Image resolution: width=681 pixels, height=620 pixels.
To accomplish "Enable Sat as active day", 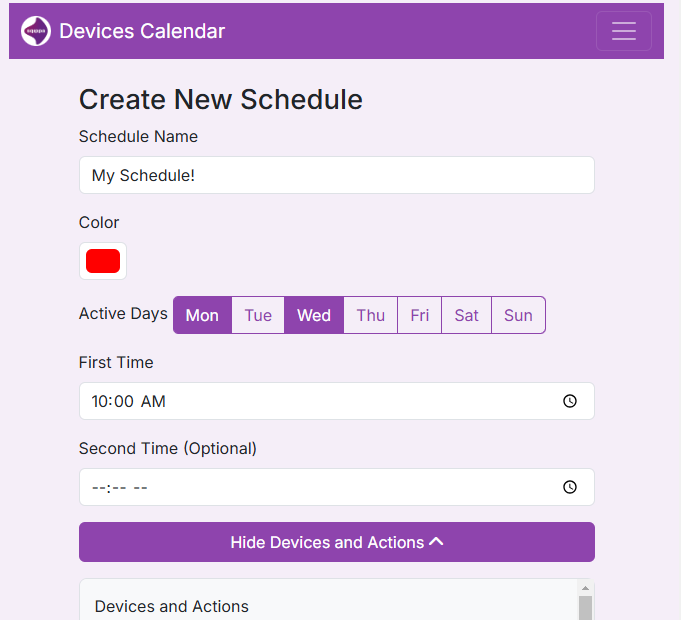I will (x=466, y=315).
